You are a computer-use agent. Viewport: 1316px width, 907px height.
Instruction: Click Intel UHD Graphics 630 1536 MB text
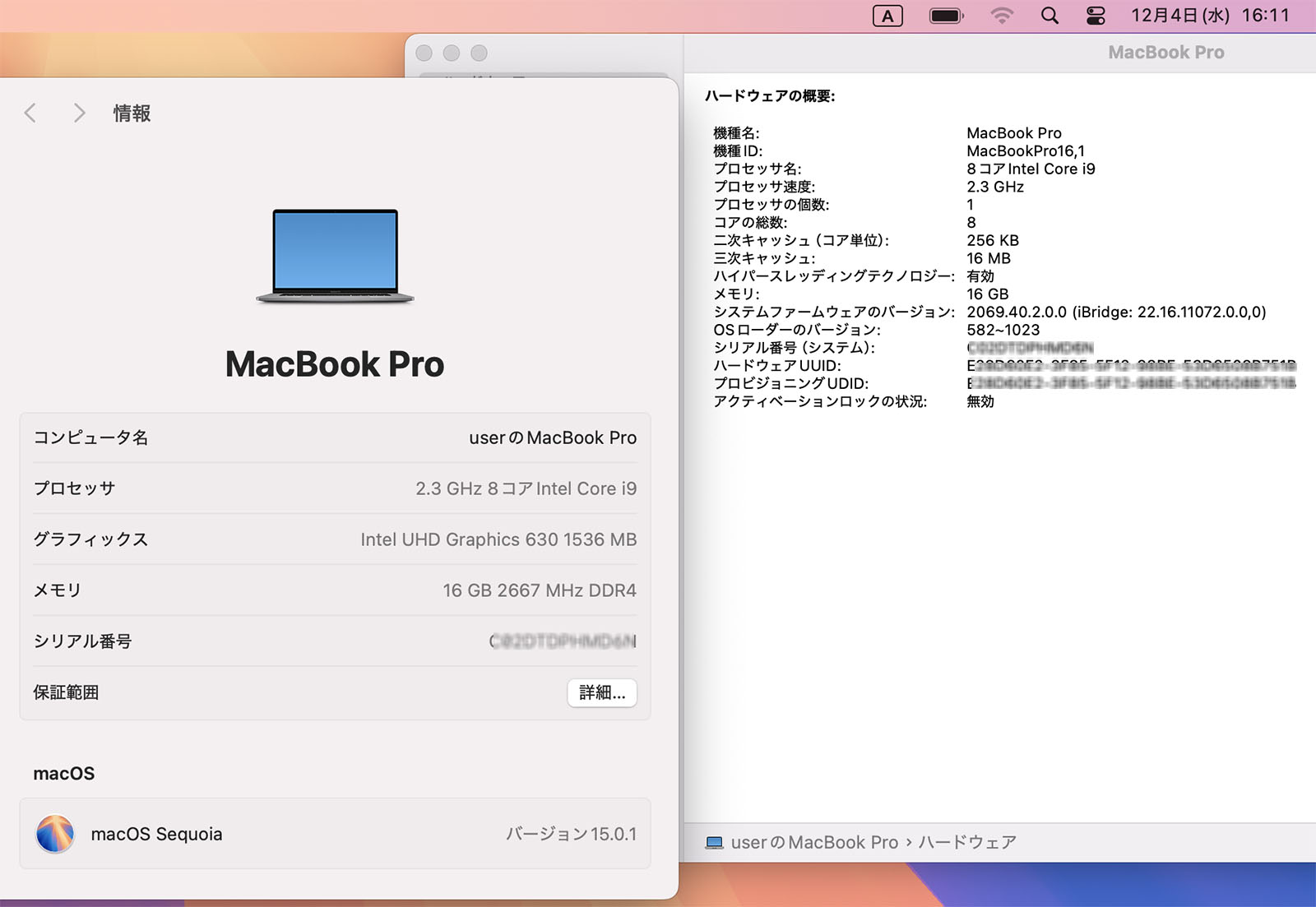coord(498,539)
